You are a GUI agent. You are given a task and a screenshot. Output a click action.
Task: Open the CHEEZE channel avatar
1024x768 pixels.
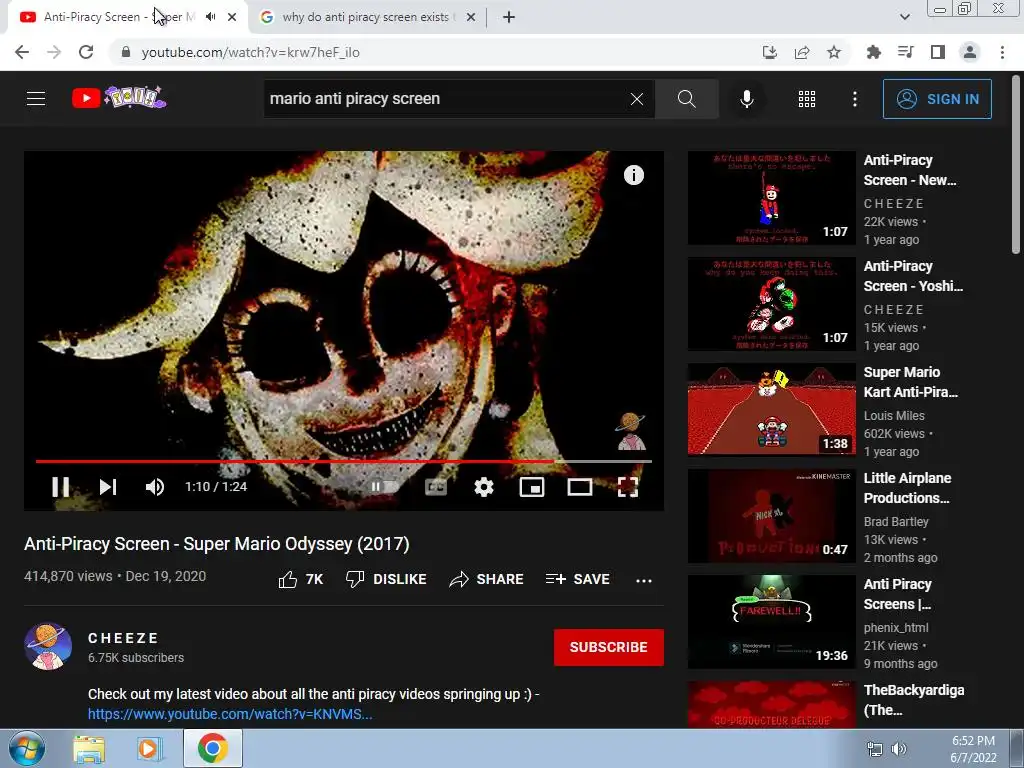click(x=48, y=647)
